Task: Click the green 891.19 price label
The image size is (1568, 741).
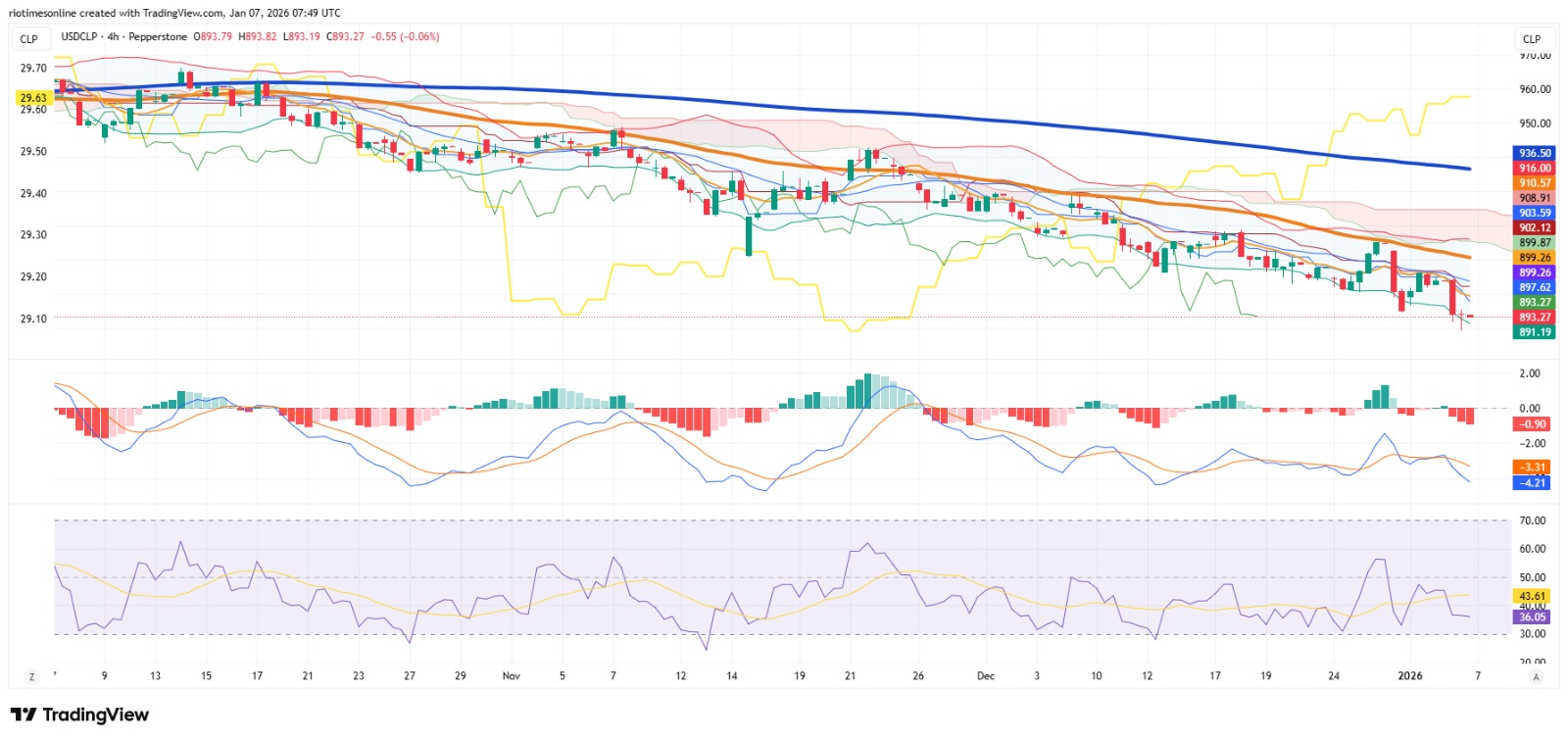Action: [1535, 331]
